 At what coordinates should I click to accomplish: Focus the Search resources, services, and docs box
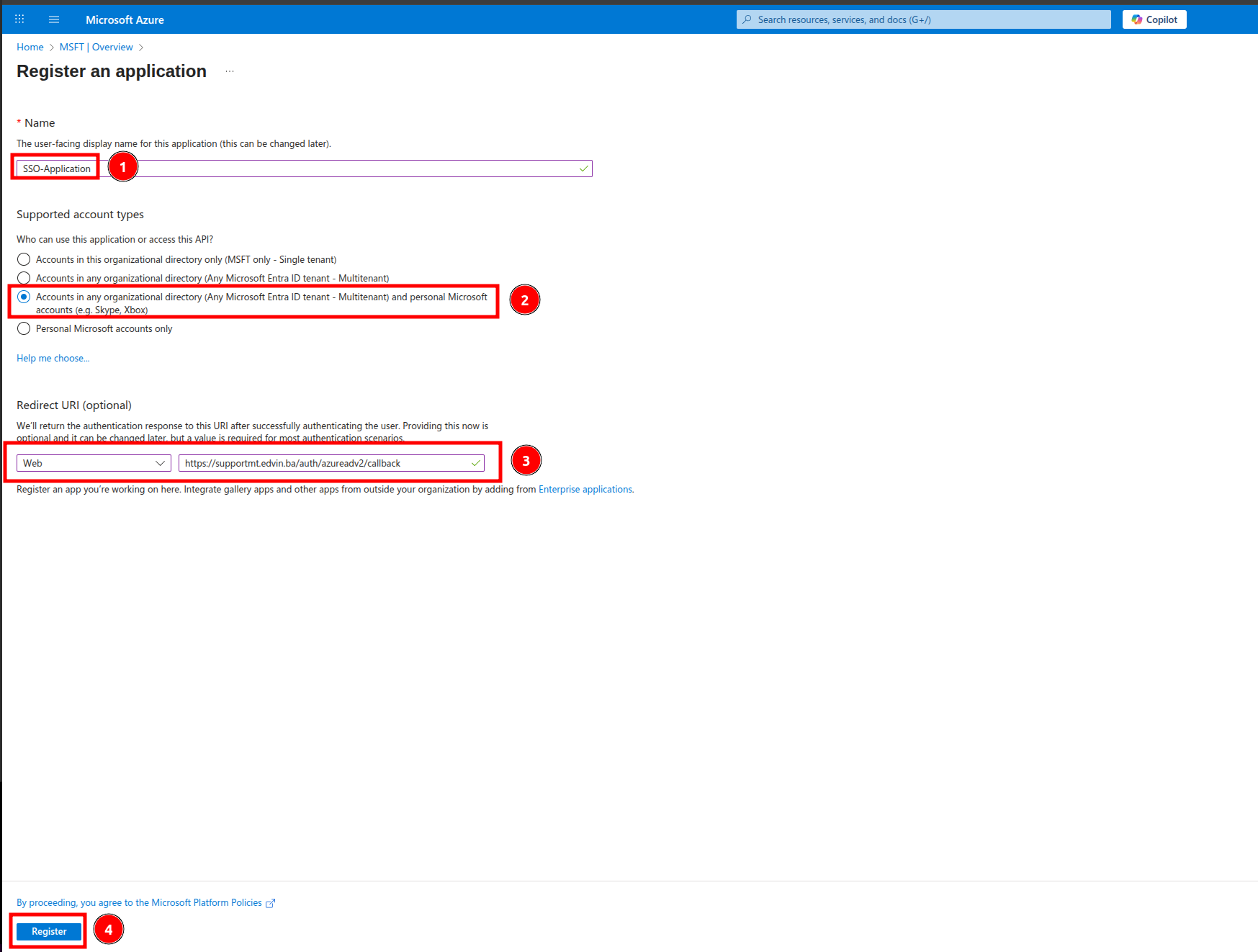pos(923,19)
